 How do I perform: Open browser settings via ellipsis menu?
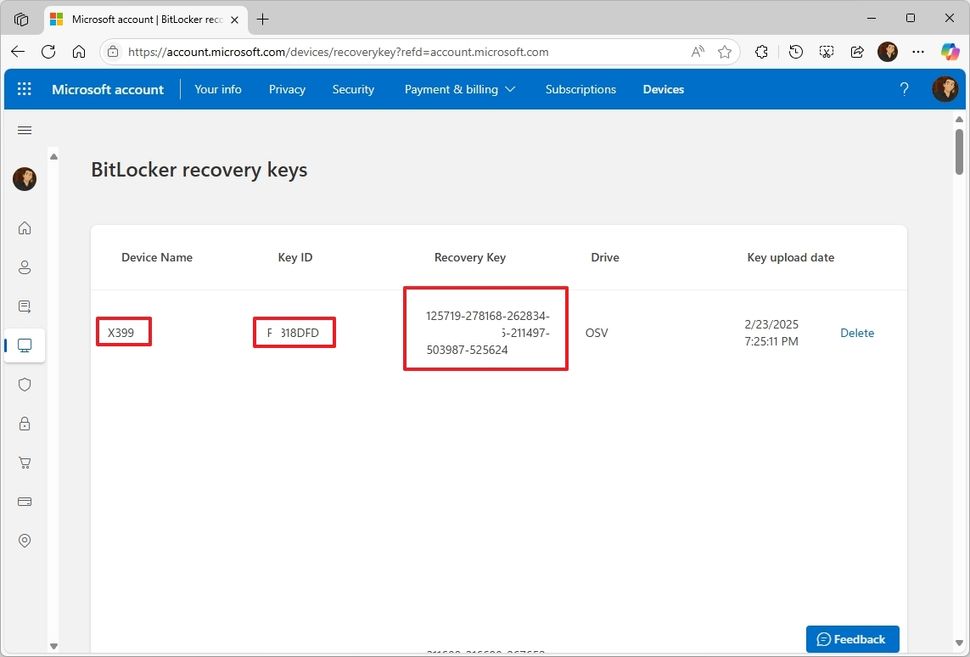[x=918, y=51]
